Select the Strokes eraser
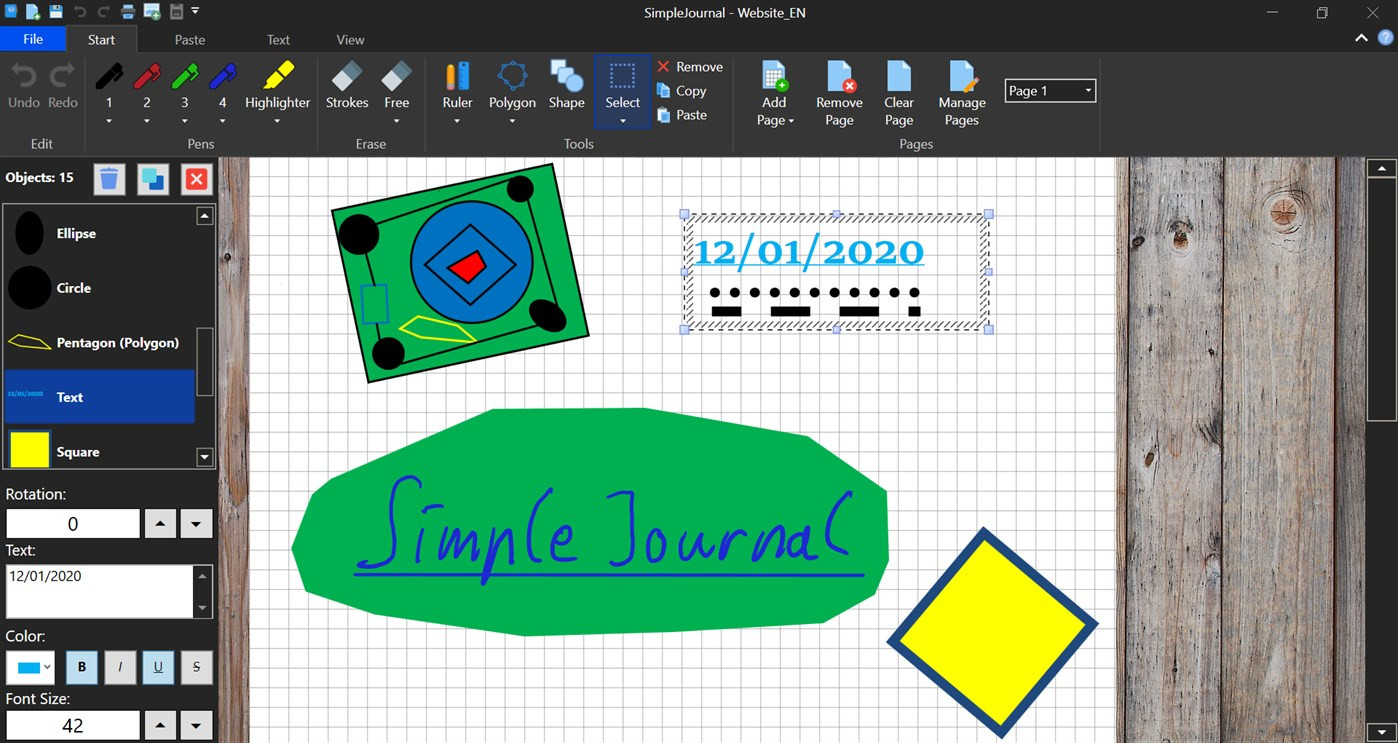 (347, 85)
